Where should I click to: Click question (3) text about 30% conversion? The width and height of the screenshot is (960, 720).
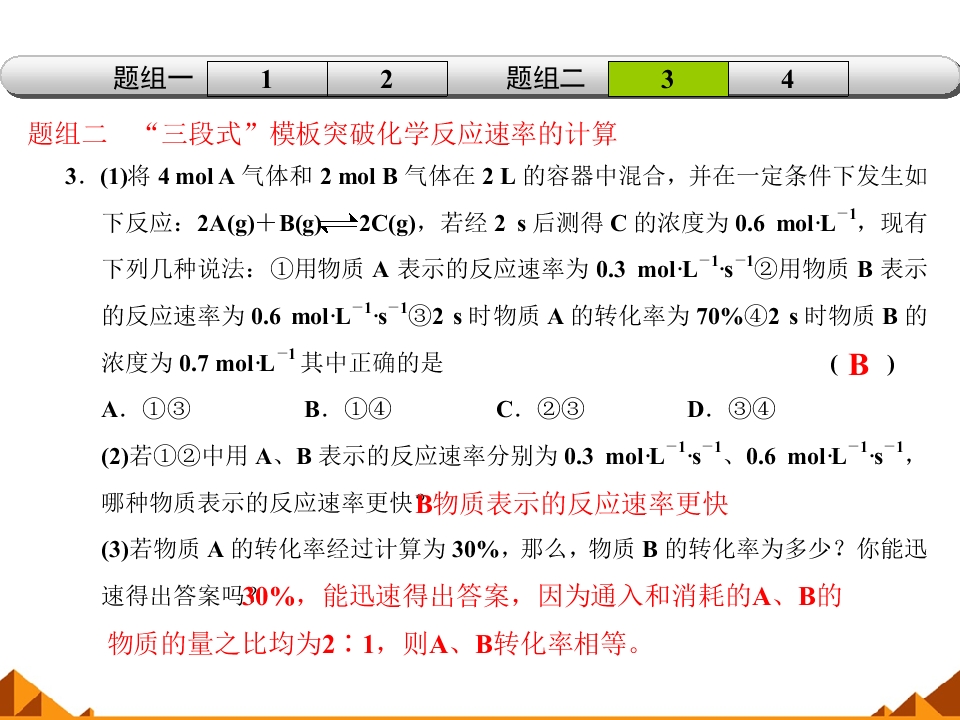pyautogui.click(x=514, y=572)
